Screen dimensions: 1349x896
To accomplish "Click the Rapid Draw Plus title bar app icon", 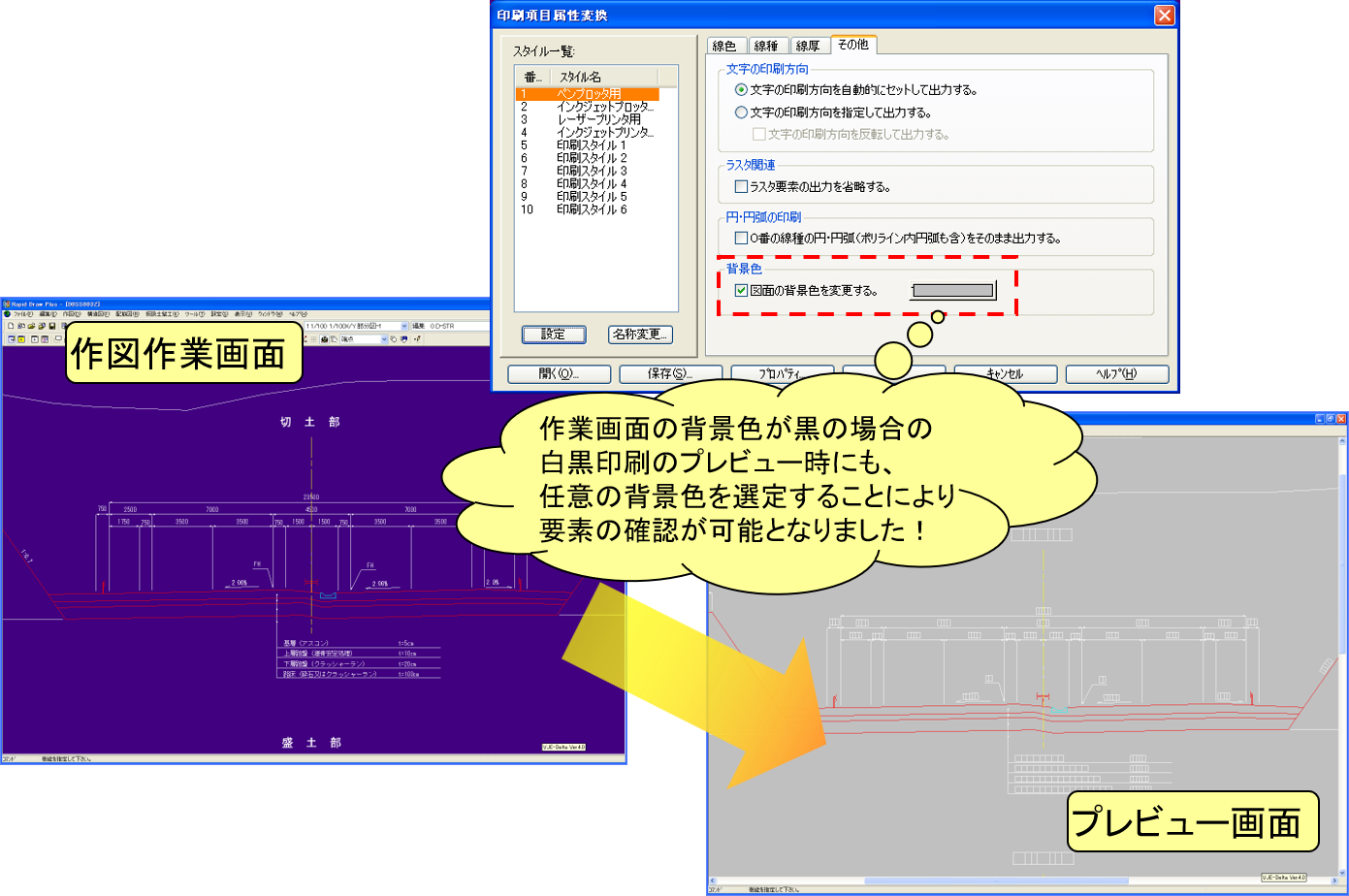I will [x=6, y=304].
